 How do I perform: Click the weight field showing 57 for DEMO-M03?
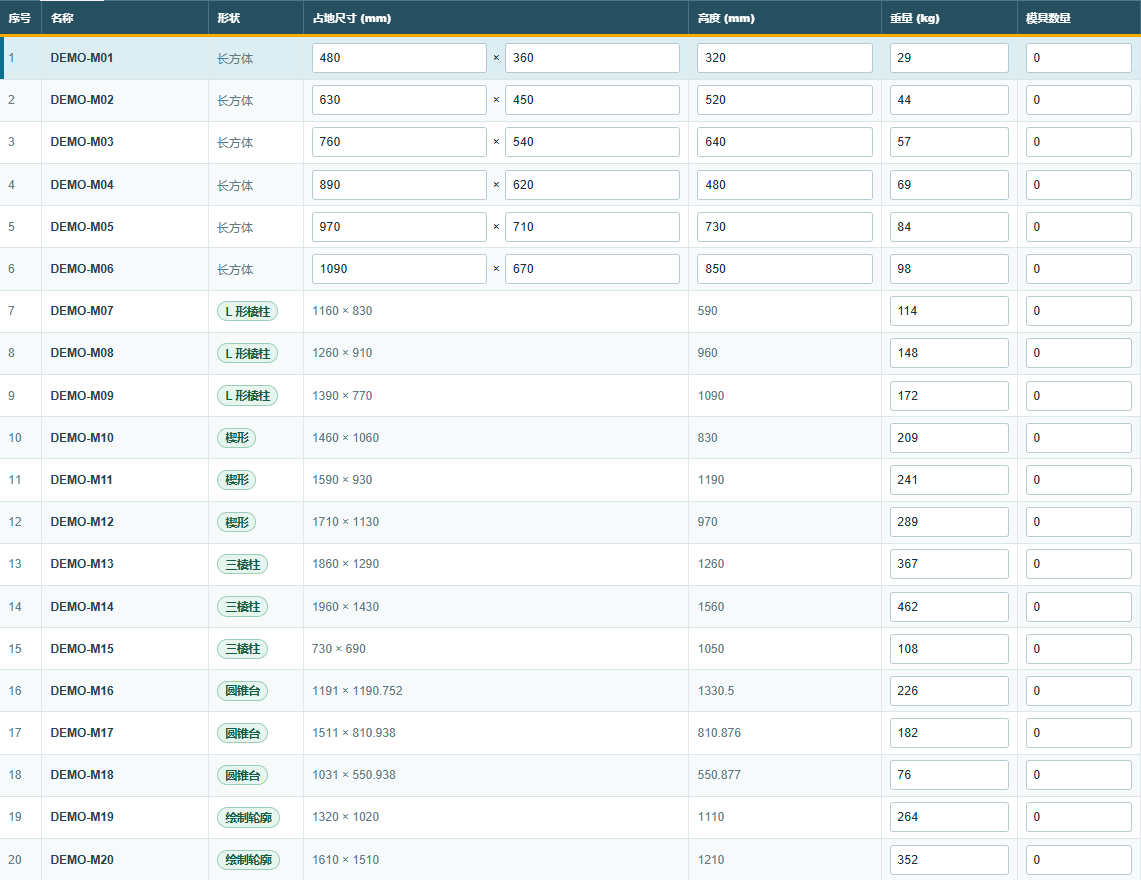click(949, 142)
